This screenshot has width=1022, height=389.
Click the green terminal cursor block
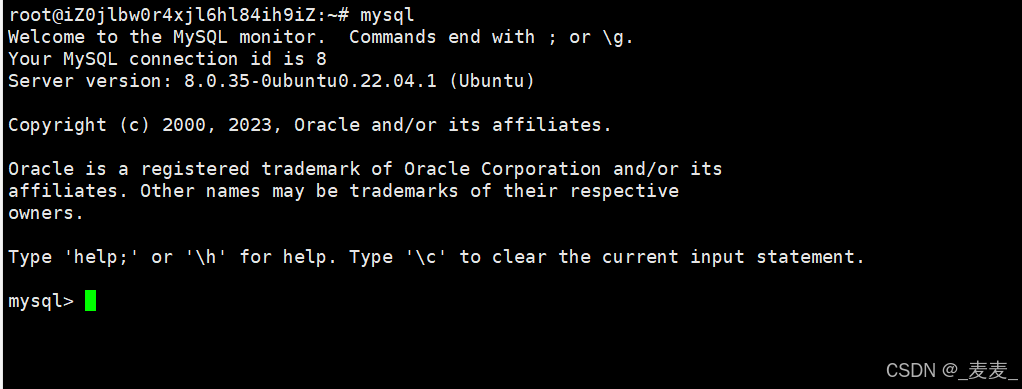tap(91, 301)
